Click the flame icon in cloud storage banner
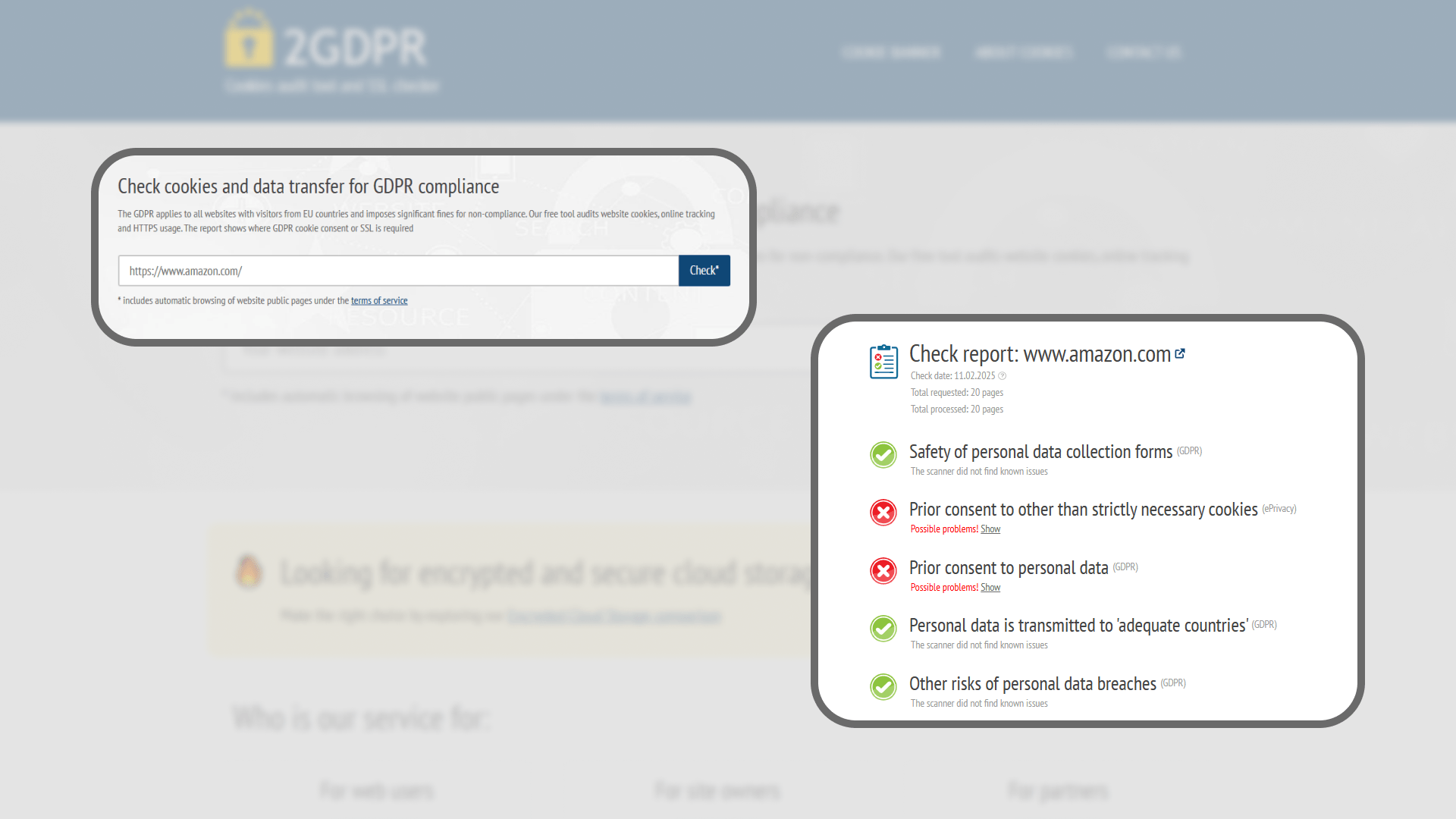The height and width of the screenshot is (819, 1456). coord(249,572)
